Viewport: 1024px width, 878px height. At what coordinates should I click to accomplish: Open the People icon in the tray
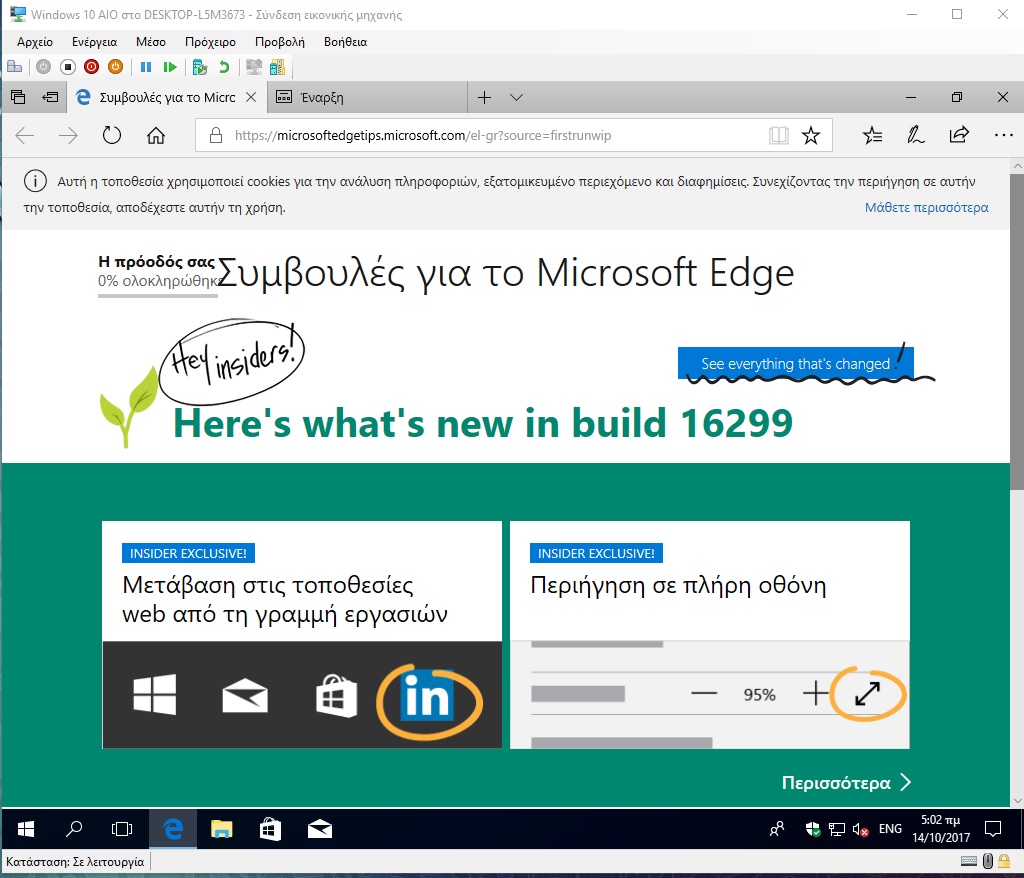pos(777,829)
